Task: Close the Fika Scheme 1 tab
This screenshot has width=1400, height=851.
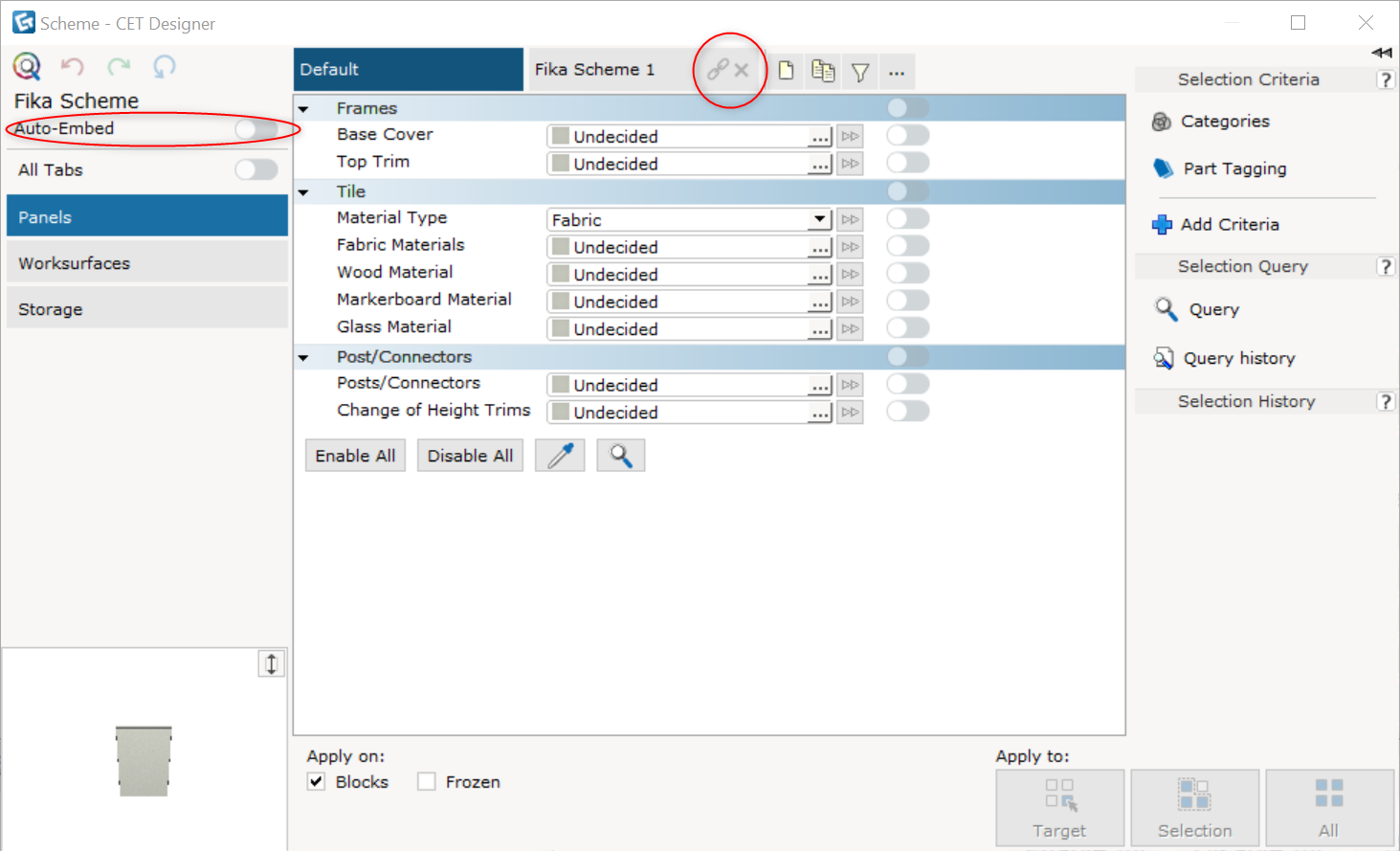Action: pyautogui.click(x=742, y=70)
